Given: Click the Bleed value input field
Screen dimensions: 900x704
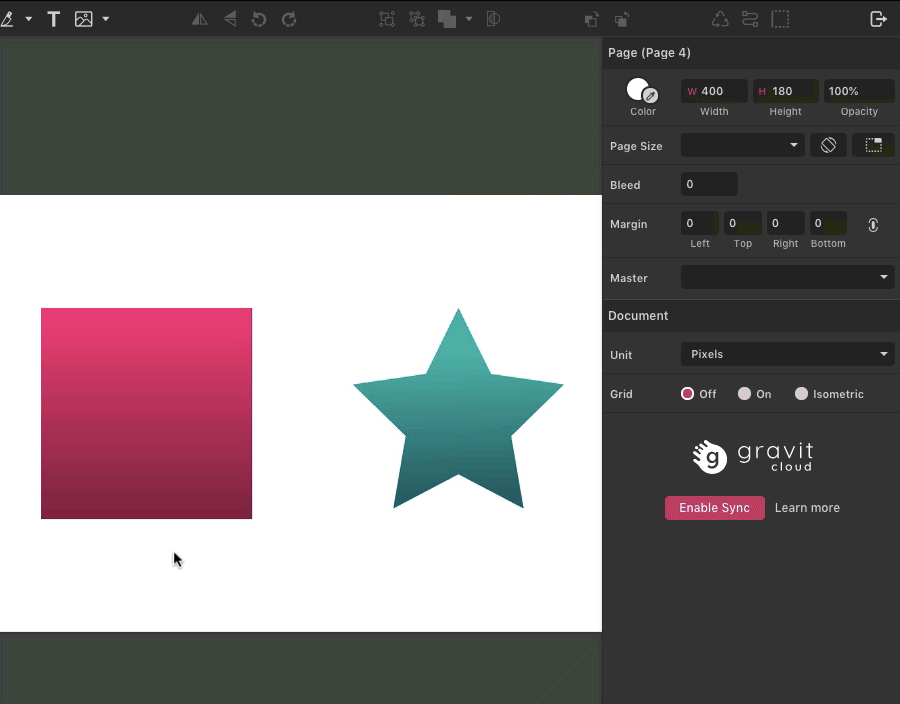Looking at the screenshot, I should (x=708, y=184).
